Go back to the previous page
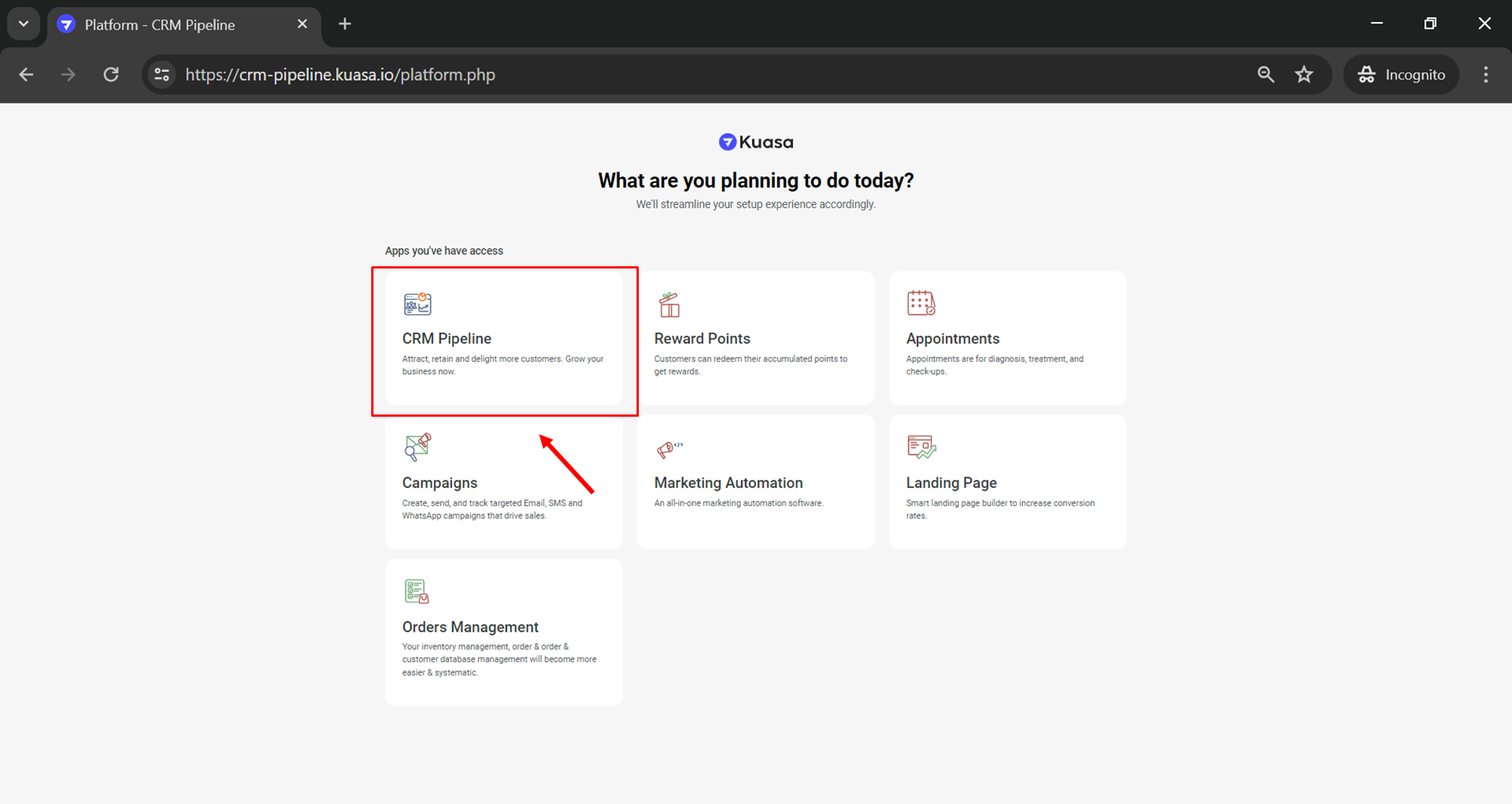1512x804 pixels. pyautogui.click(x=26, y=74)
